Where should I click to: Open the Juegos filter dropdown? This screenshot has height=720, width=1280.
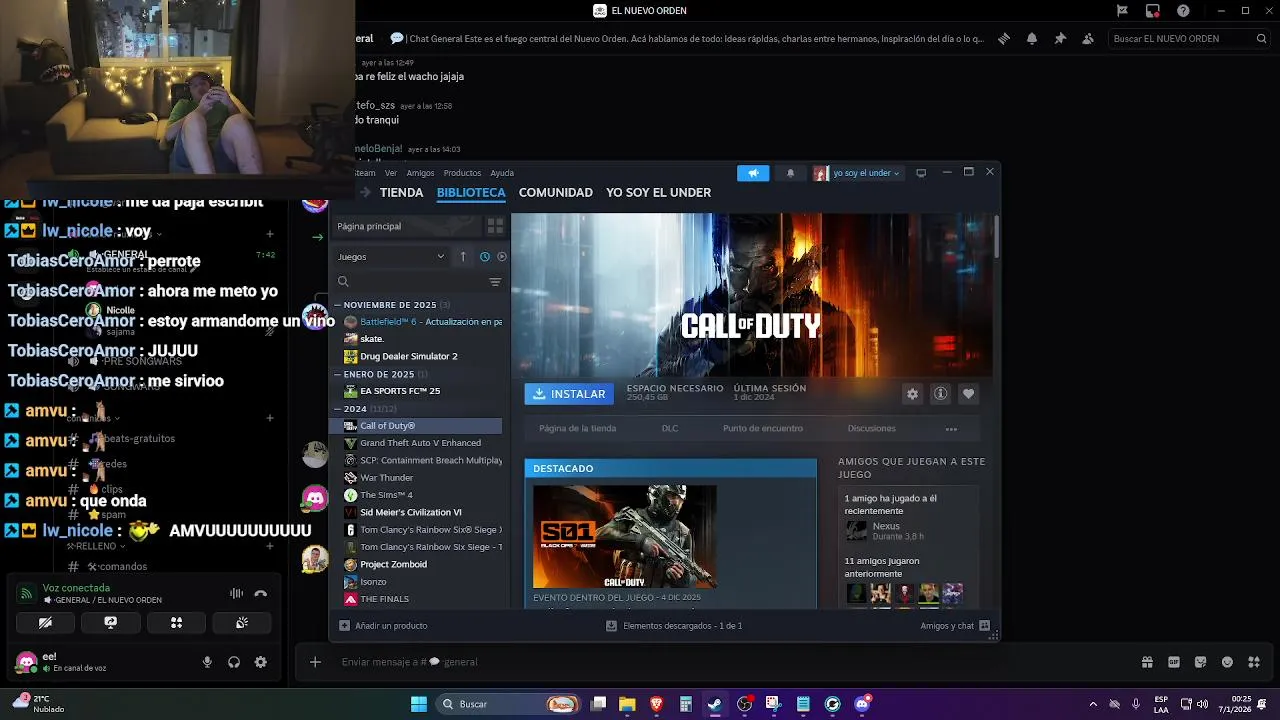391,257
